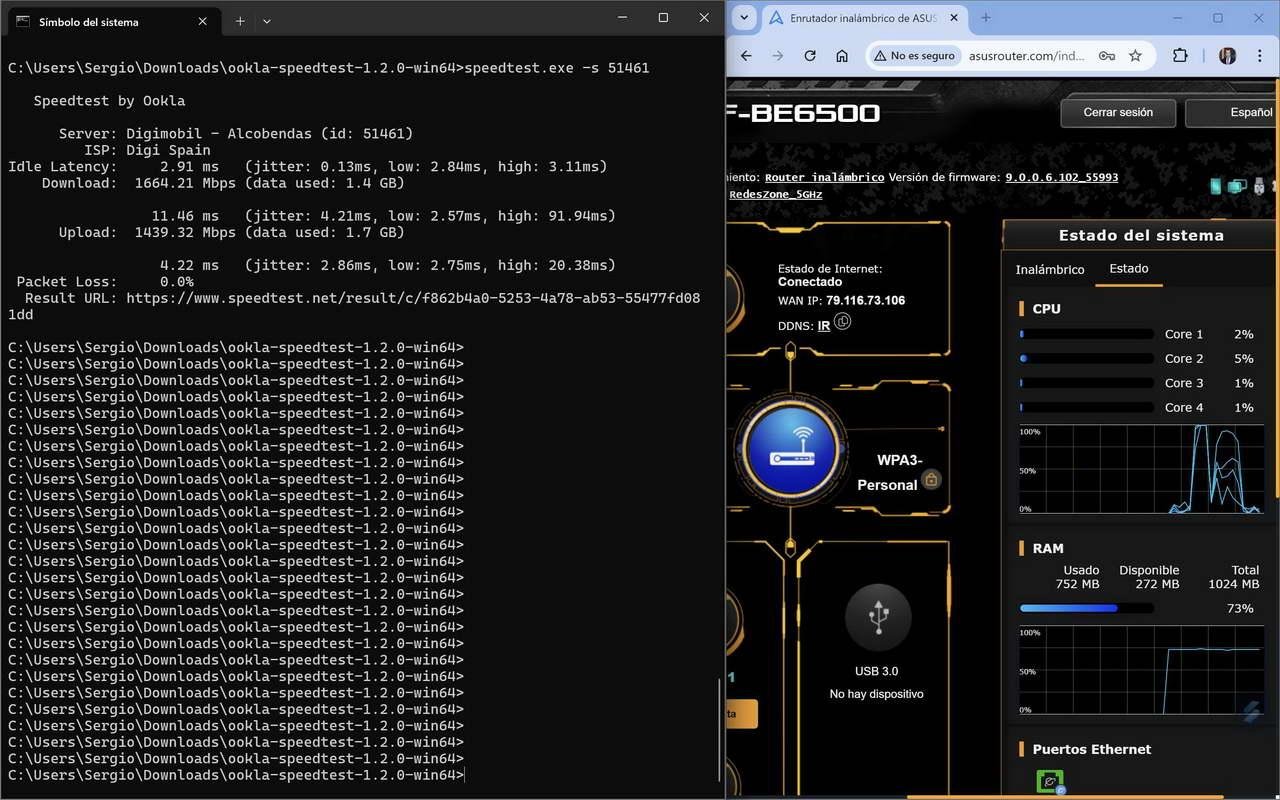Select the Símbolo del sistema terminal tab
The height and width of the screenshot is (800, 1280).
coord(112,21)
